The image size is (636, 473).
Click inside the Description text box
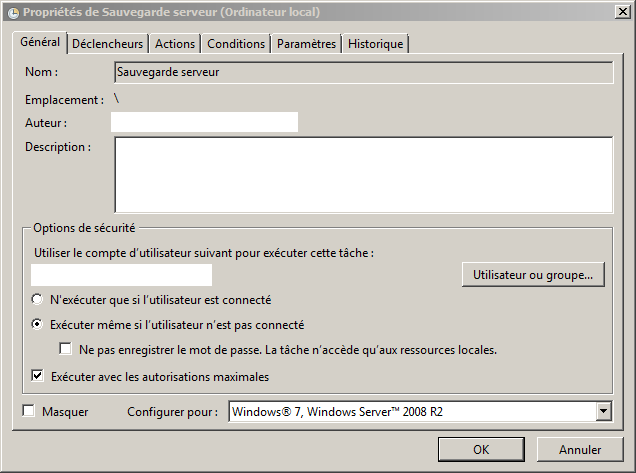(364, 175)
